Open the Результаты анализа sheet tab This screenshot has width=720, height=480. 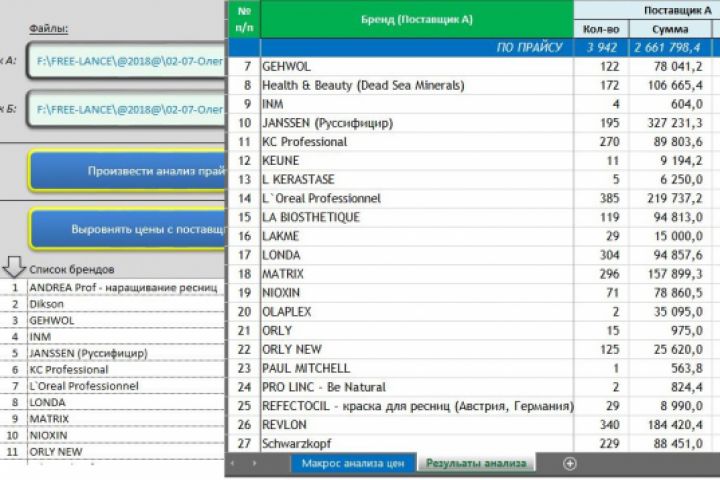point(476,463)
